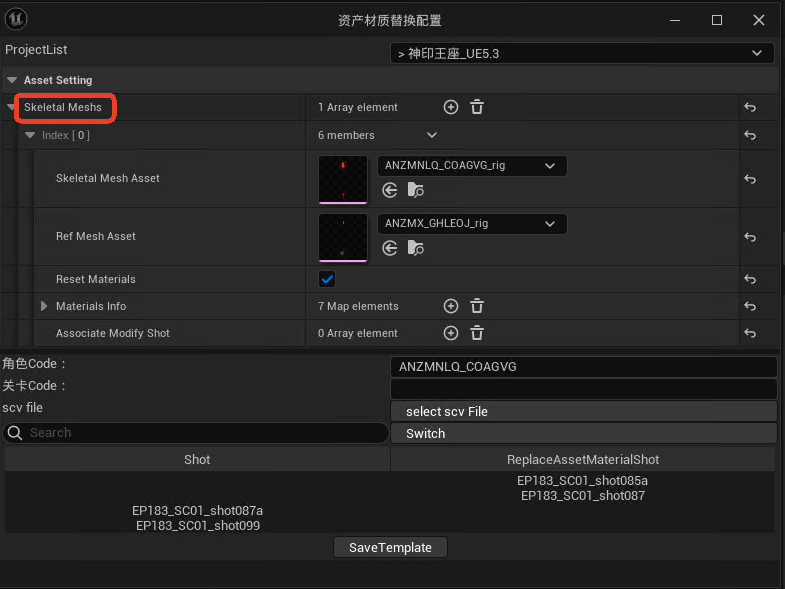Collapse the Asset Setting section

12,80
